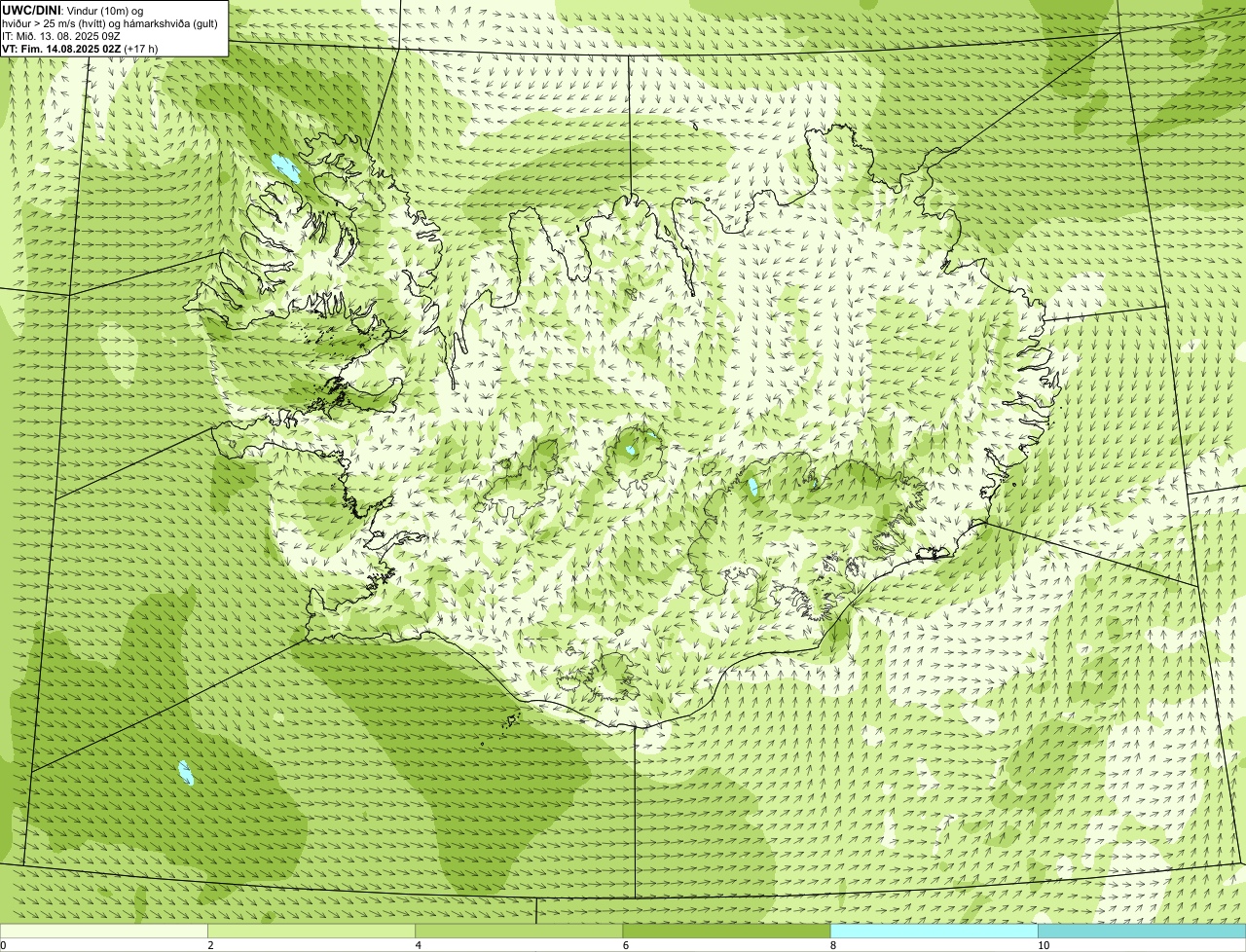Image resolution: width=1246 pixels, height=952 pixels.
Task: Click the title text "UWC/DINI: Vindur (10m) og"
Action: [73, 11]
